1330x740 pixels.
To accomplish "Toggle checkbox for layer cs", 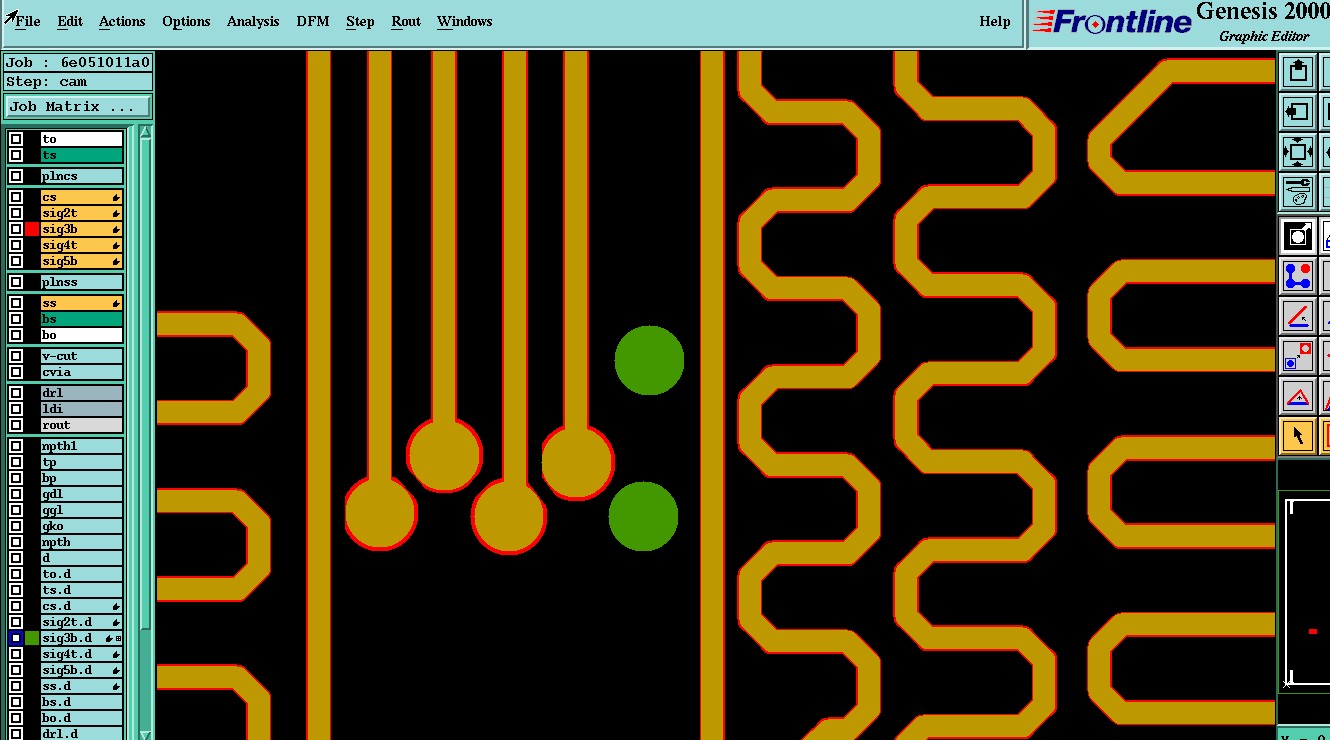I will coord(16,197).
